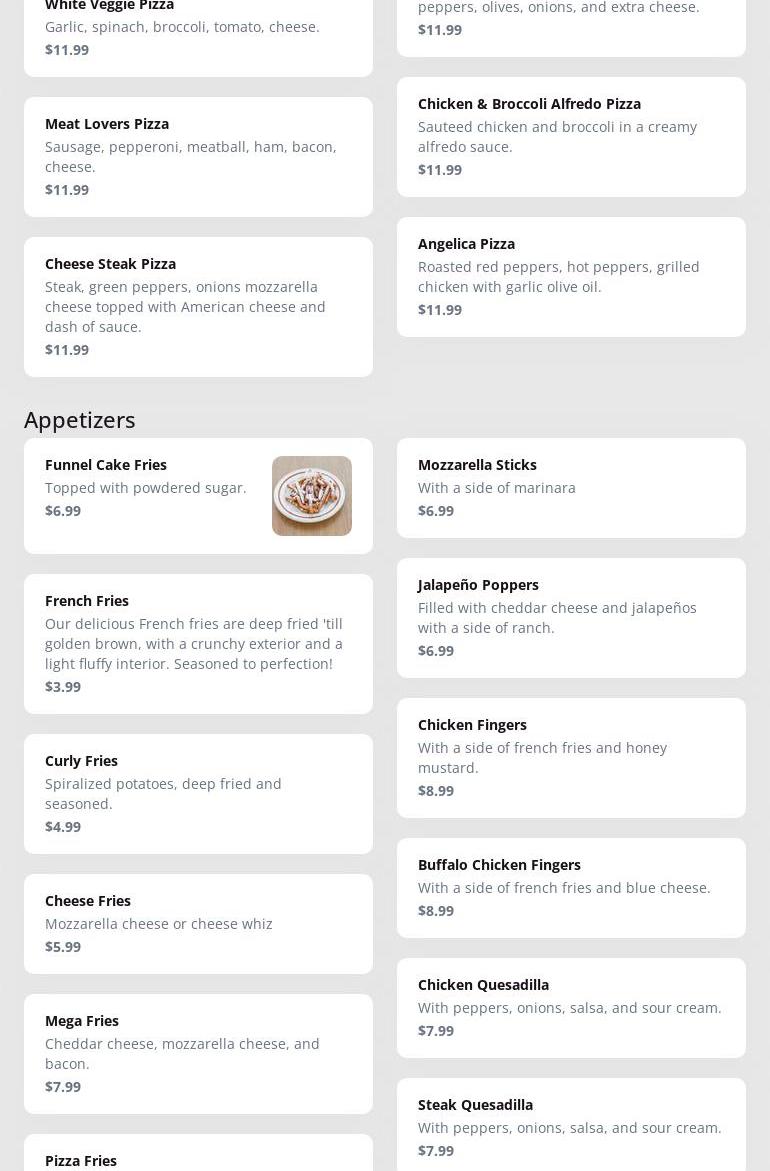Image resolution: width=770 pixels, height=1171 pixels.
Task: Select Jalapeño Poppers with ranch
Action: coord(571,617)
